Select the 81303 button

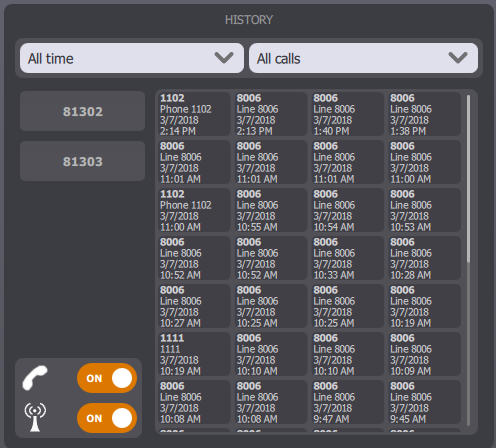pos(82,161)
